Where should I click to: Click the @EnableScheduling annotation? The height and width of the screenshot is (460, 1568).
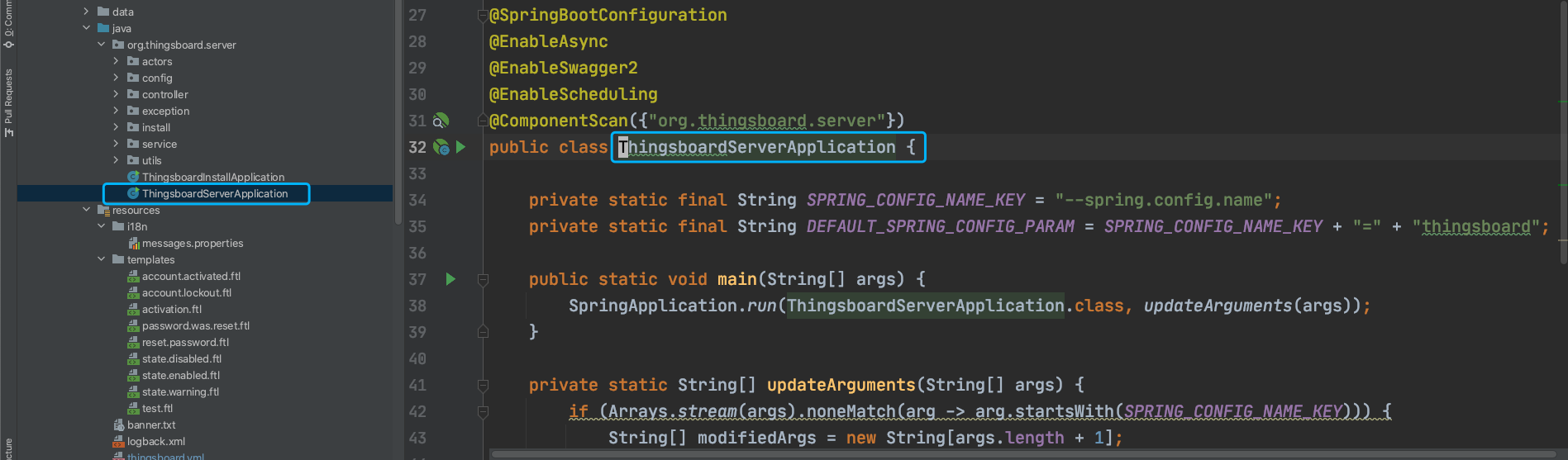pos(574,94)
